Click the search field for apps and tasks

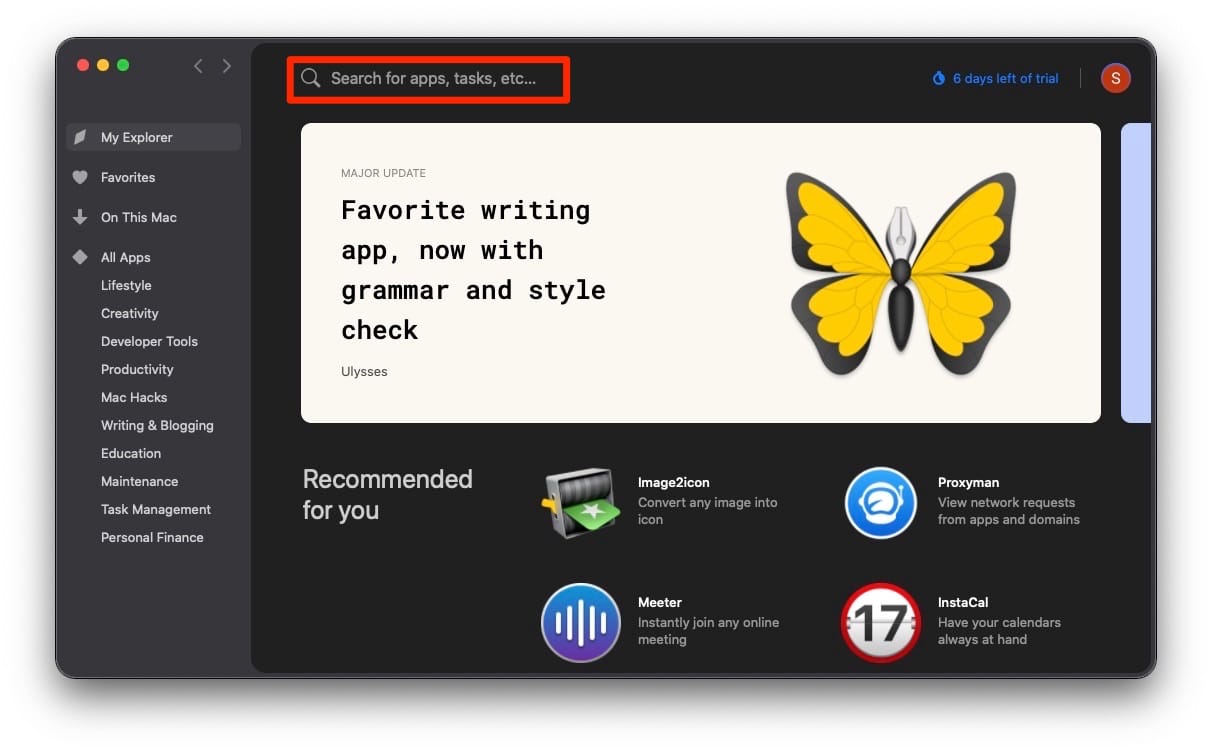point(430,78)
